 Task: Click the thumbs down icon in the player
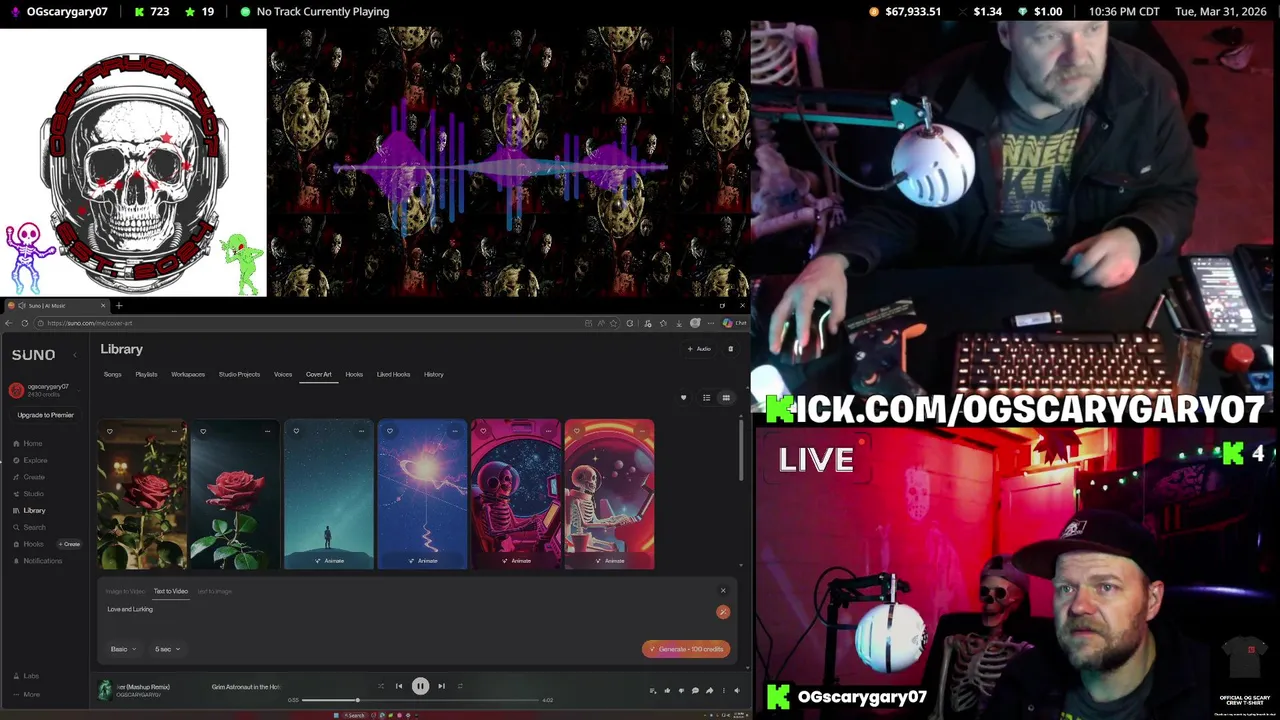[681, 690]
